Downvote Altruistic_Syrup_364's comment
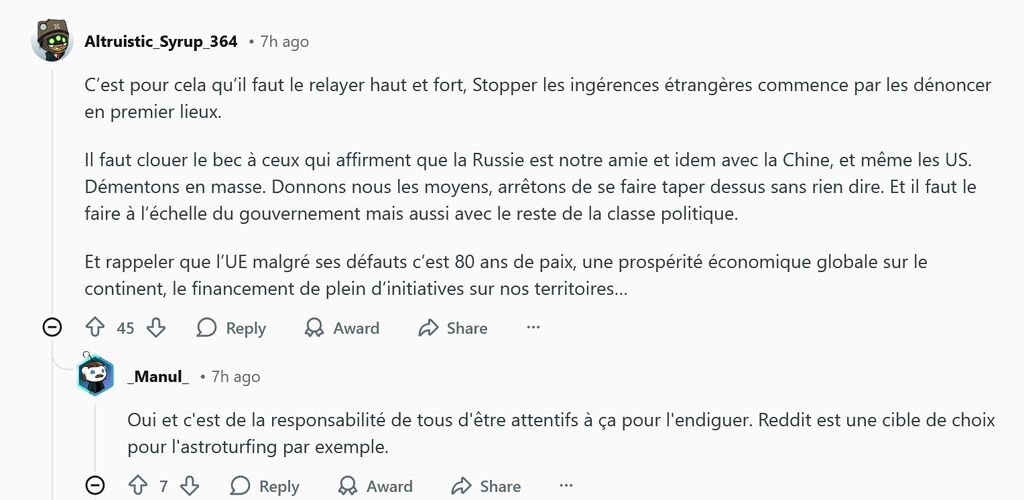Image resolution: width=1024 pixels, height=500 pixels. click(156, 328)
